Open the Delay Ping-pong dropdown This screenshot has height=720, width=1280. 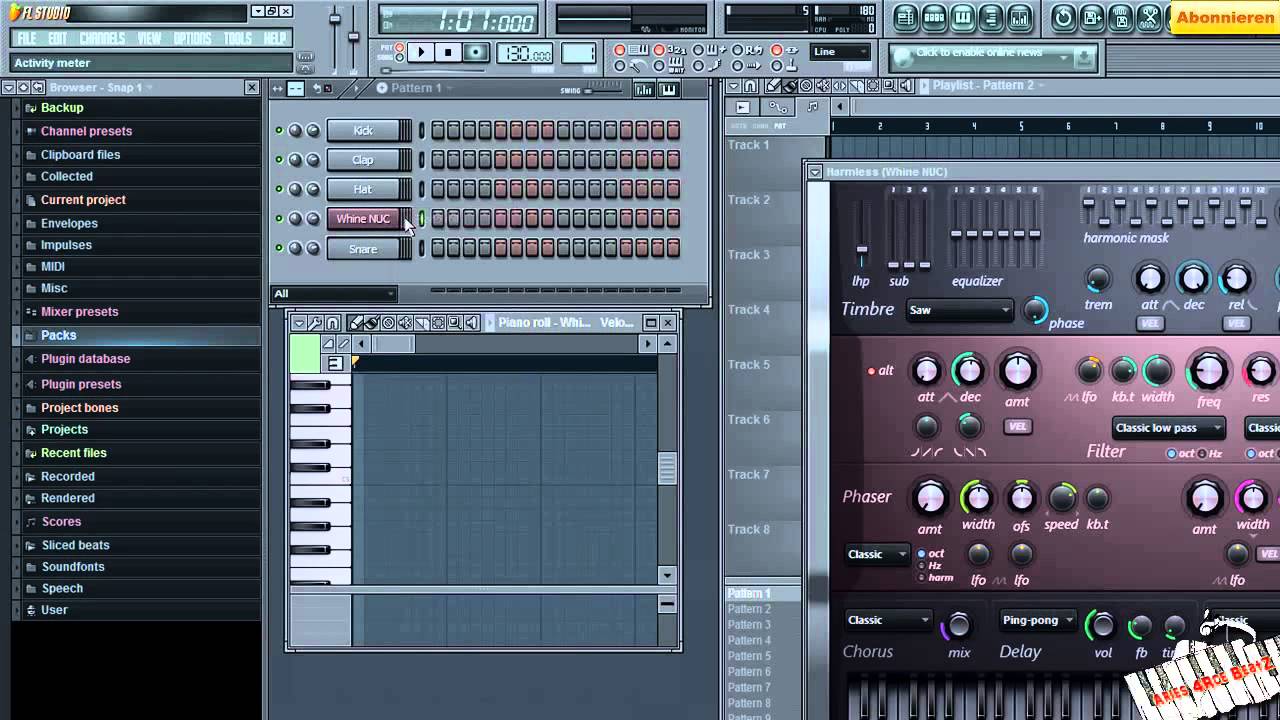(1038, 620)
